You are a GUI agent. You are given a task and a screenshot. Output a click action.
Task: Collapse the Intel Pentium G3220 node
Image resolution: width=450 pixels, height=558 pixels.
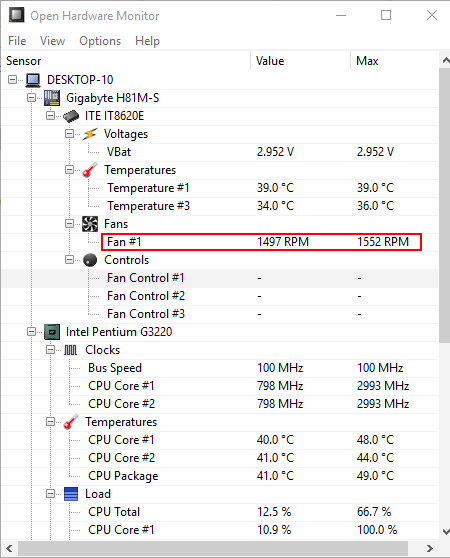[31, 332]
